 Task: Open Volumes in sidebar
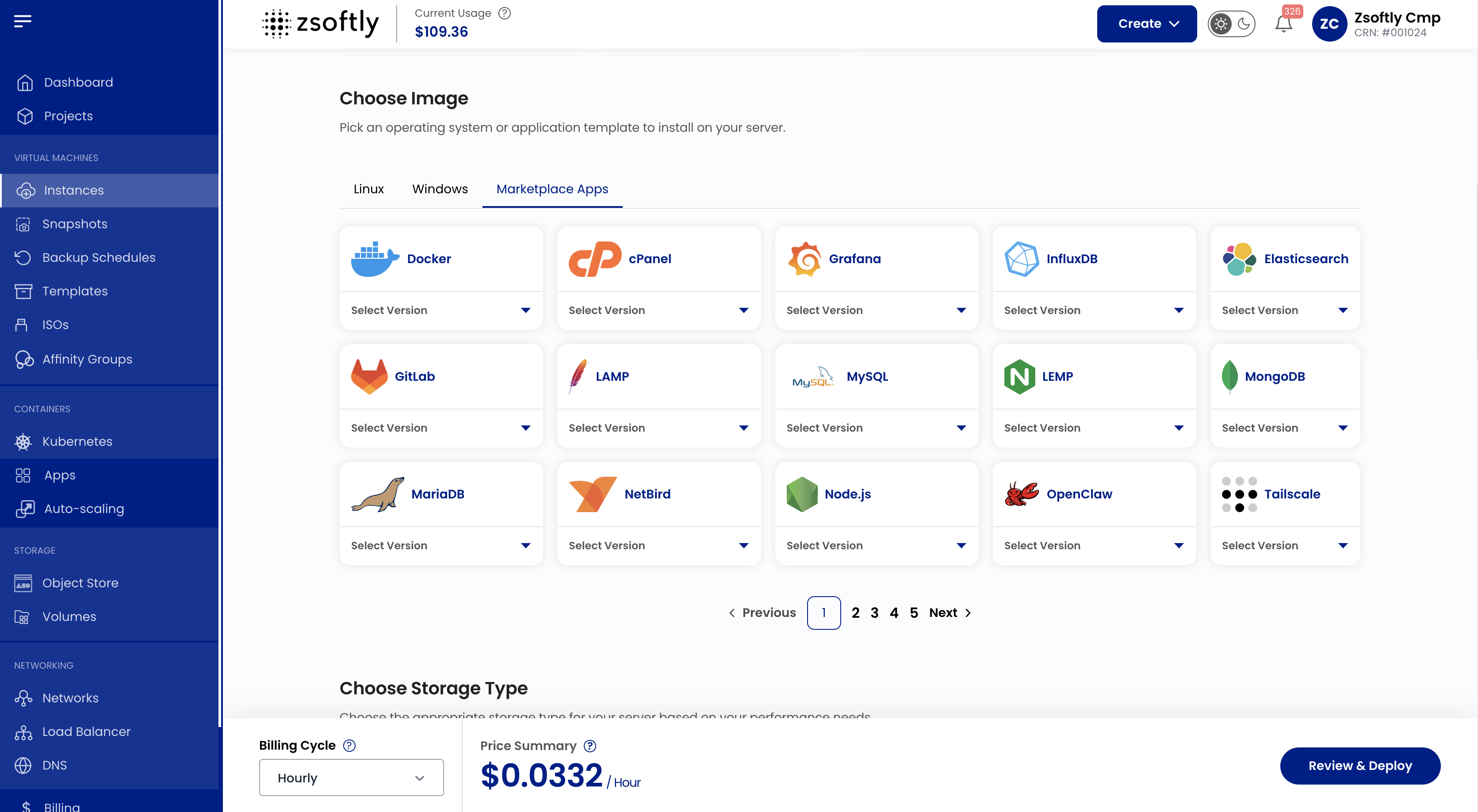[x=109, y=617]
